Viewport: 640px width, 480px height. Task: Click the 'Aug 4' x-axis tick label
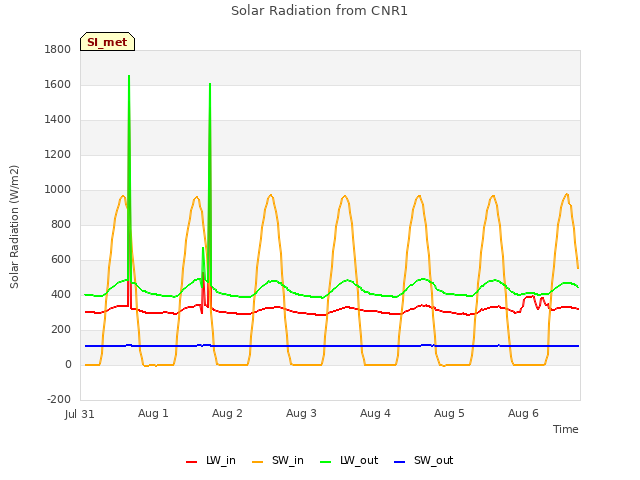tap(375, 413)
